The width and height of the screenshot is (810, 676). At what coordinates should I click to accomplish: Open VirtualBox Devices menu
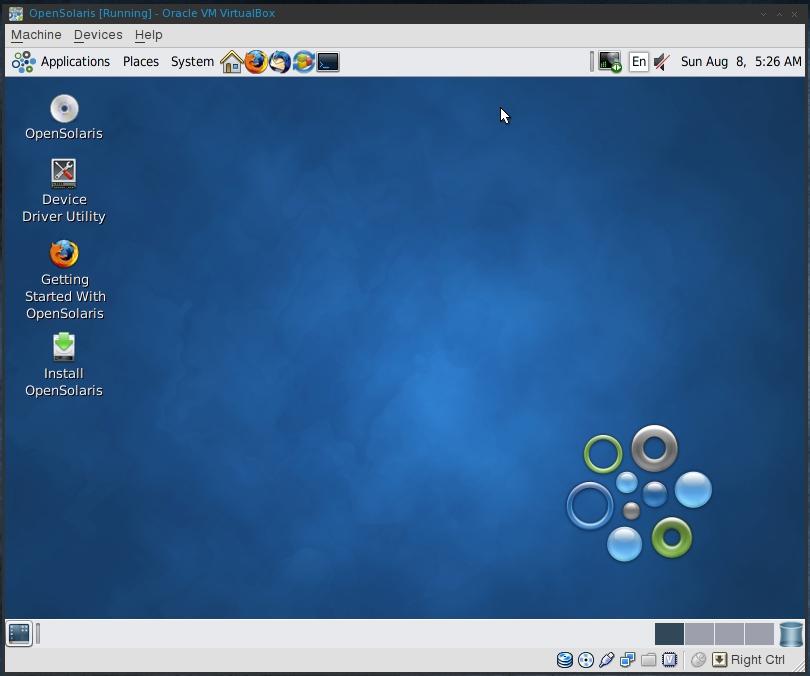pos(98,35)
